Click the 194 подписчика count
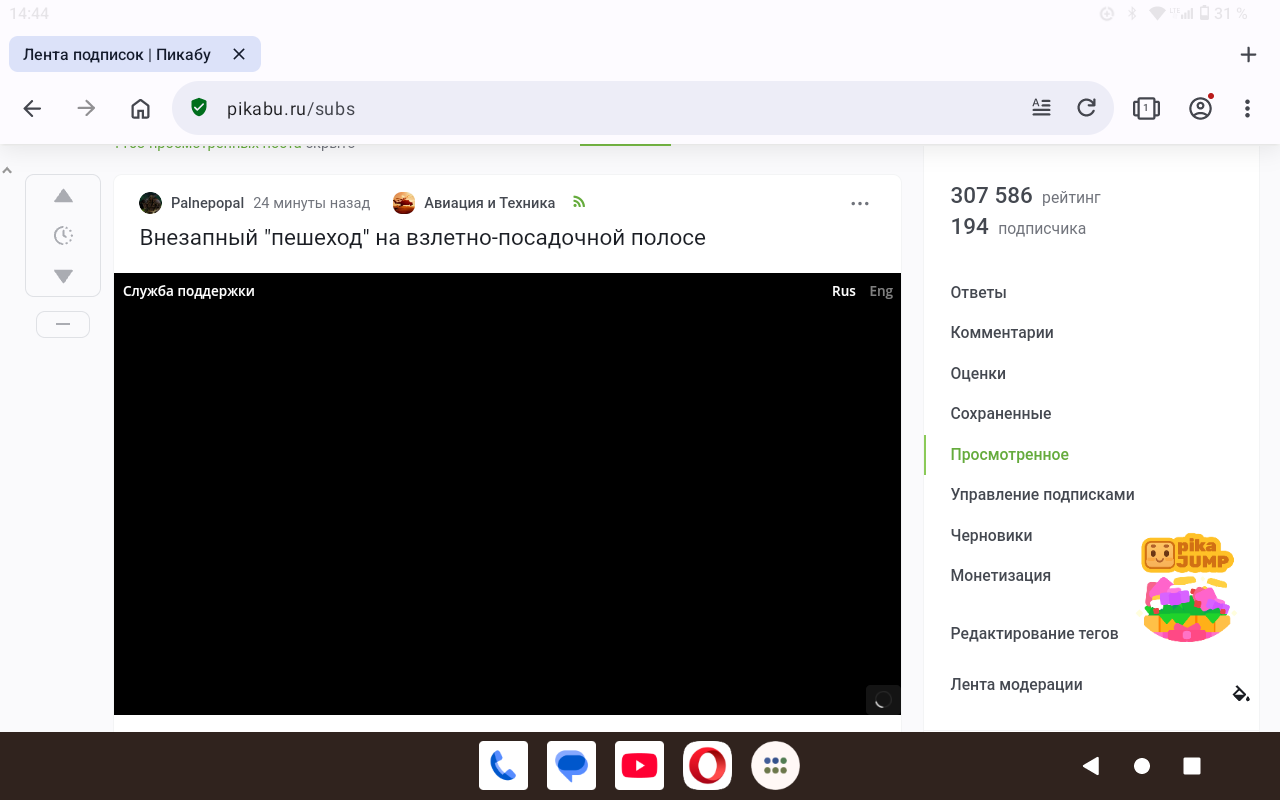The height and width of the screenshot is (800, 1280). coord(1018,227)
